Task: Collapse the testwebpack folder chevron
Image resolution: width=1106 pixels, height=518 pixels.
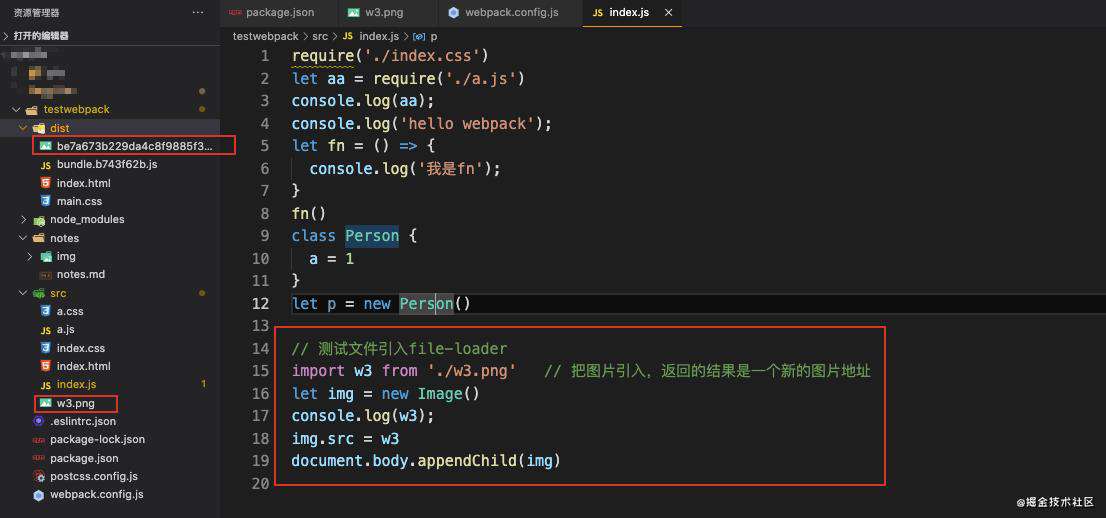Action: click(x=16, y=109)
